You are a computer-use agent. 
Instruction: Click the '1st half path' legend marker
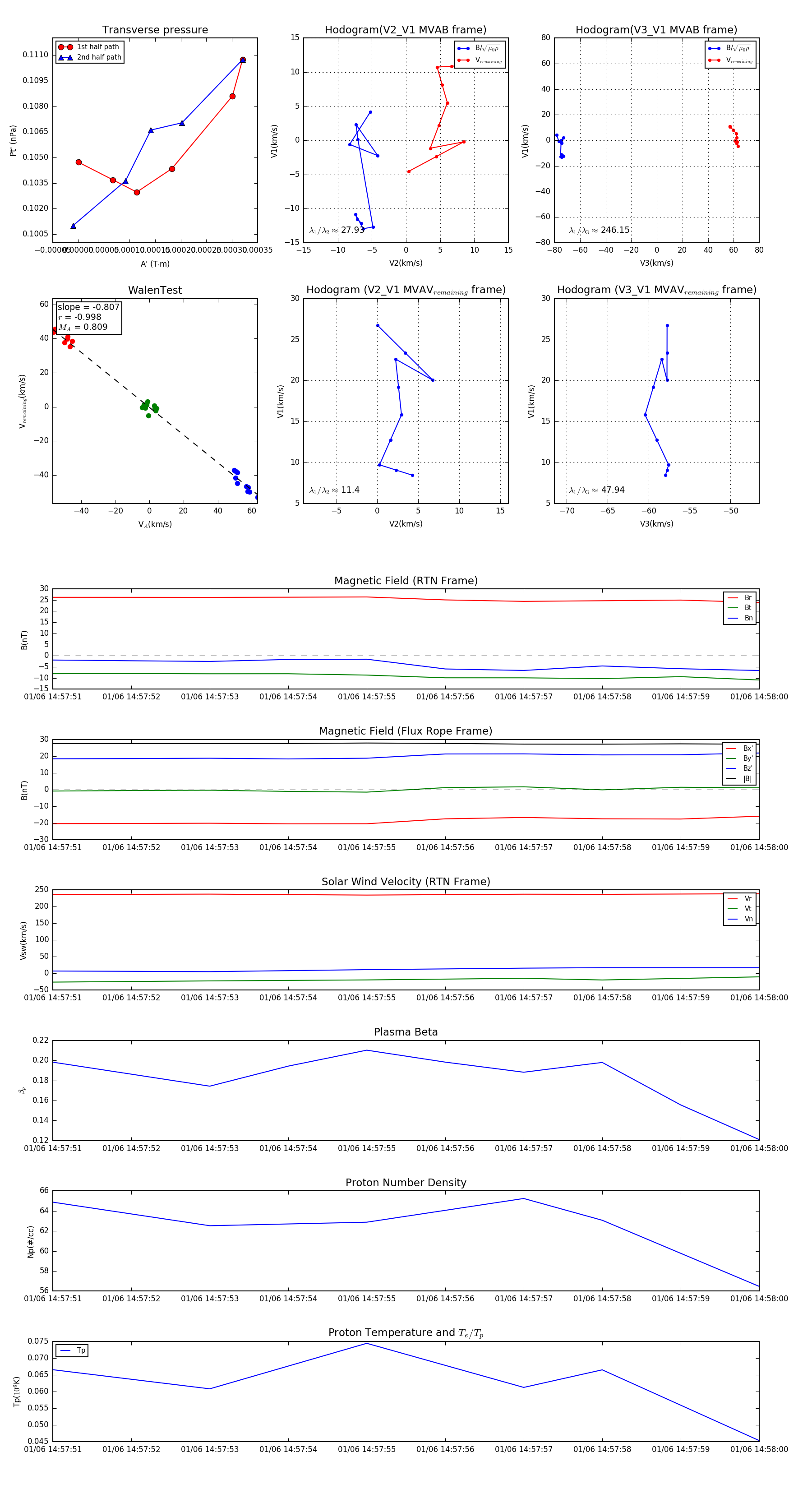tap(65, 47)
